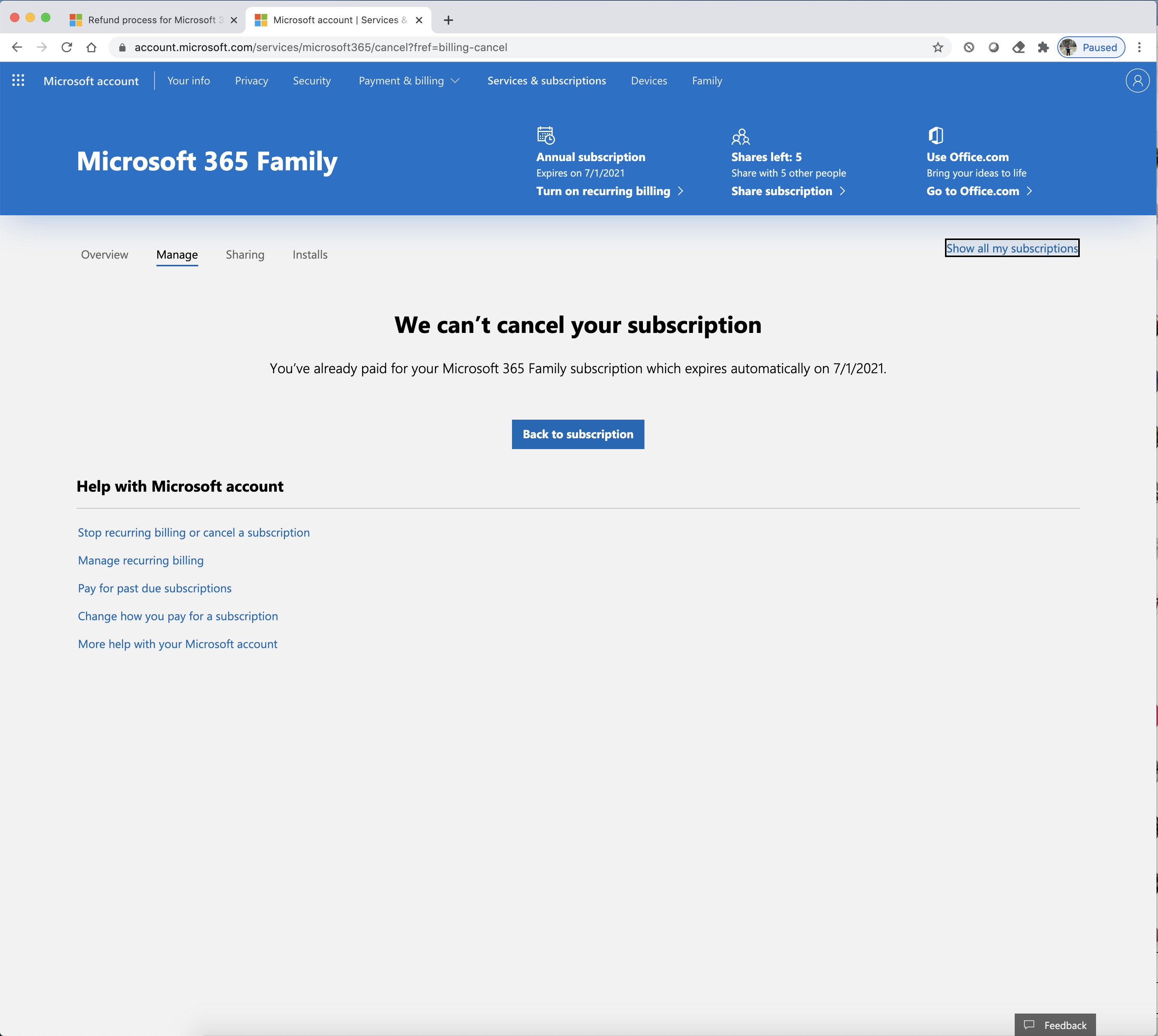Go back to the previous page

pyautogui.click(x=17, y=47)
